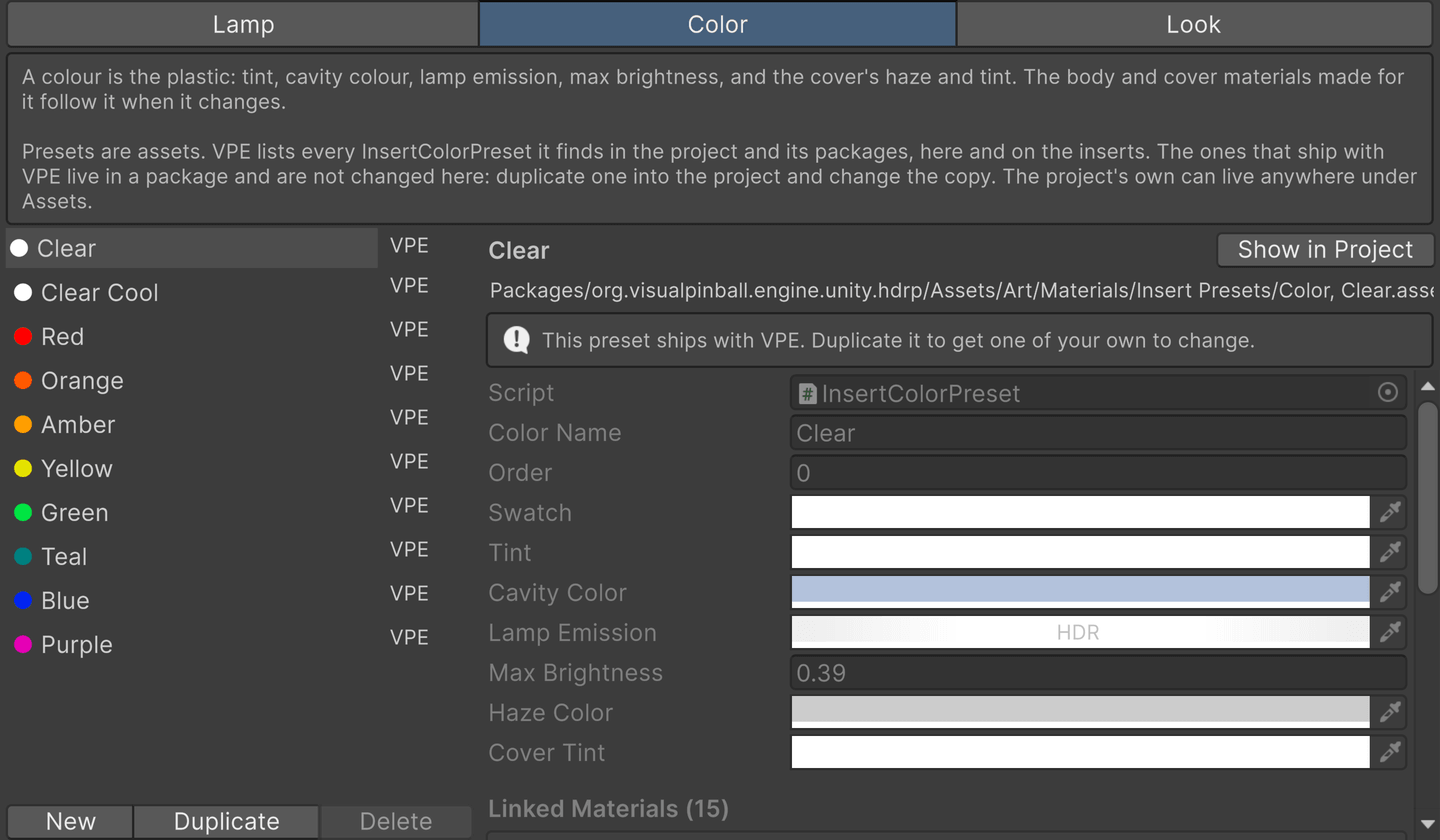Image resolution: width=1440 pixels, height=840 pixels.
Task: Click the blue dot beside Blue preset
Action: tap(23, 601)
